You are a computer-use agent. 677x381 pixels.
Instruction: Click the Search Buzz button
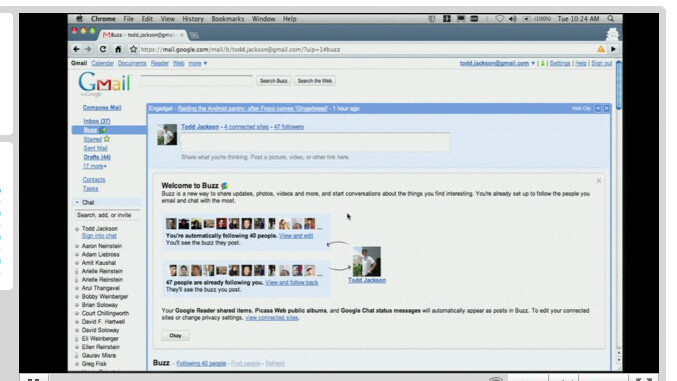[x=273, y=81]
